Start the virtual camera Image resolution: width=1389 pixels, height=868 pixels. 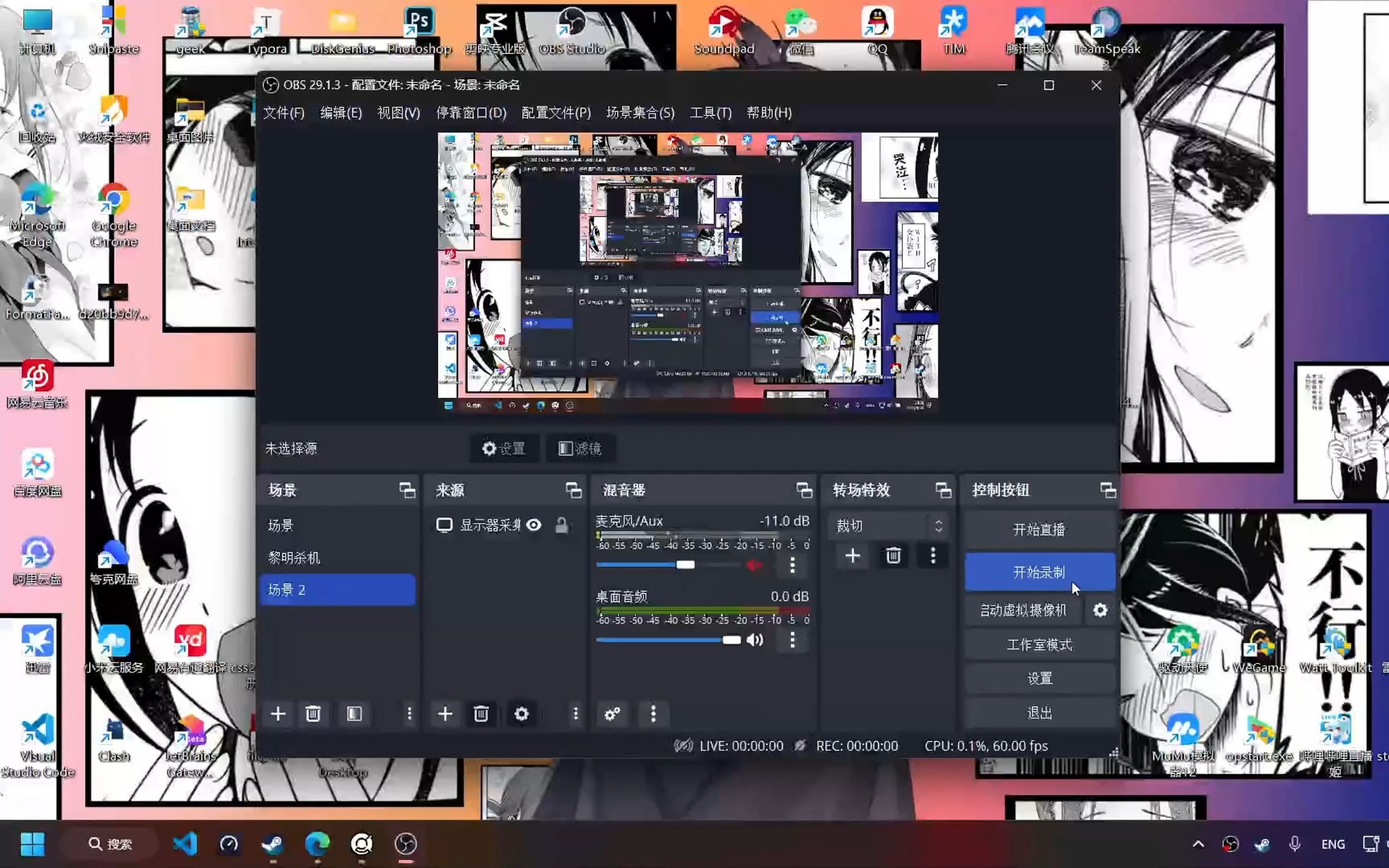(x=1023, y=611)
